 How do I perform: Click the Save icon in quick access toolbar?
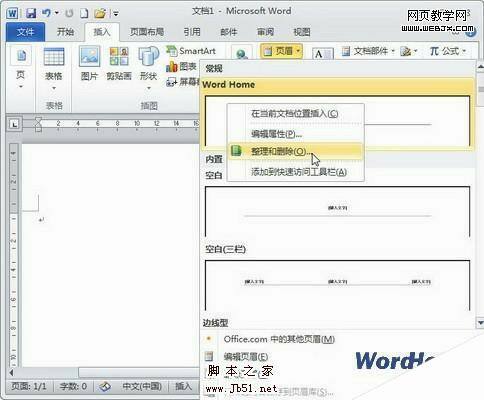[x=31, y=13]
